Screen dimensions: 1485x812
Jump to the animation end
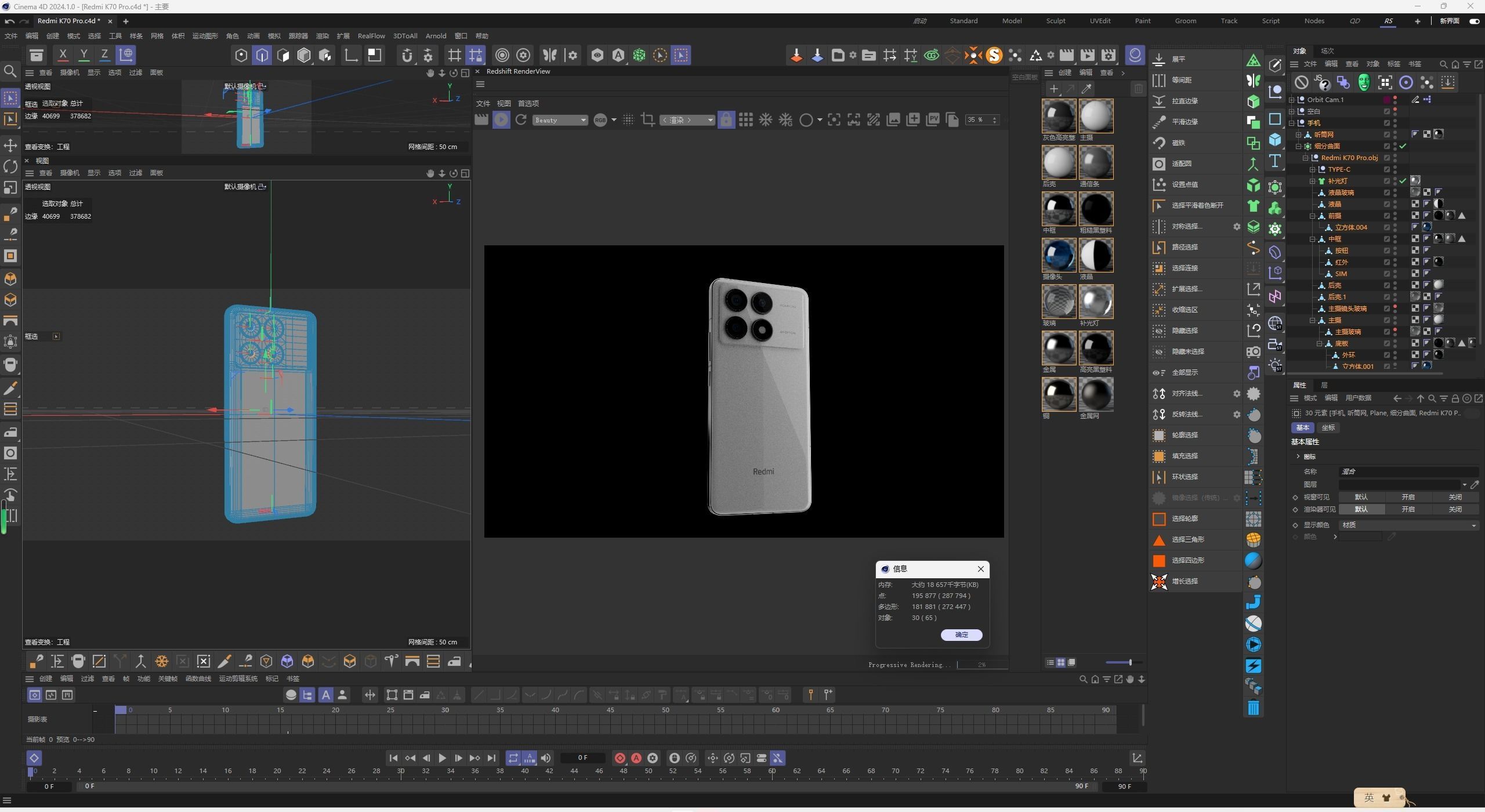(491, 758)
